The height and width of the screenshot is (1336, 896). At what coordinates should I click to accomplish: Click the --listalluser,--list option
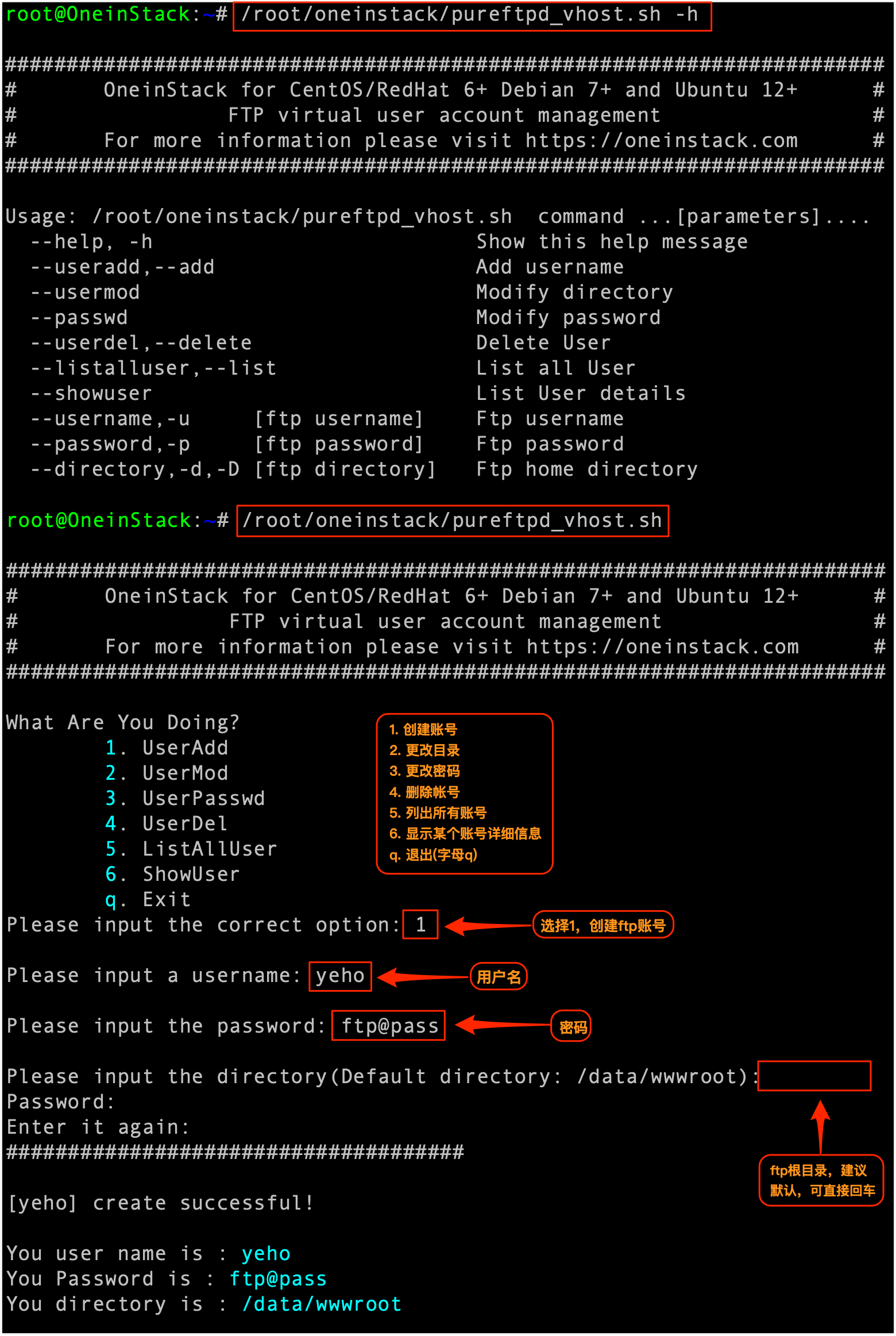[x=153, y=368]
